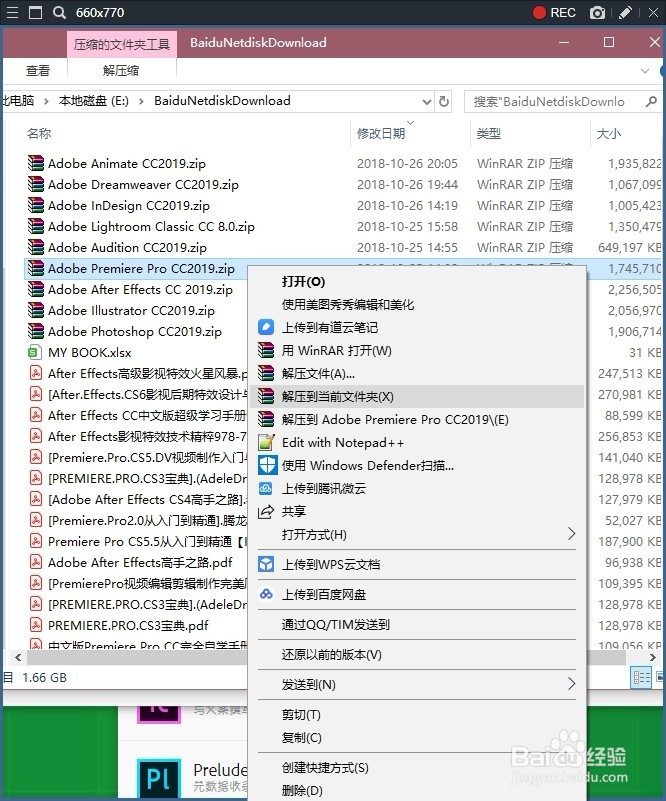Take a screenshot with the camera icon
This screenshot has height=801, width=666.
[597, 13]
